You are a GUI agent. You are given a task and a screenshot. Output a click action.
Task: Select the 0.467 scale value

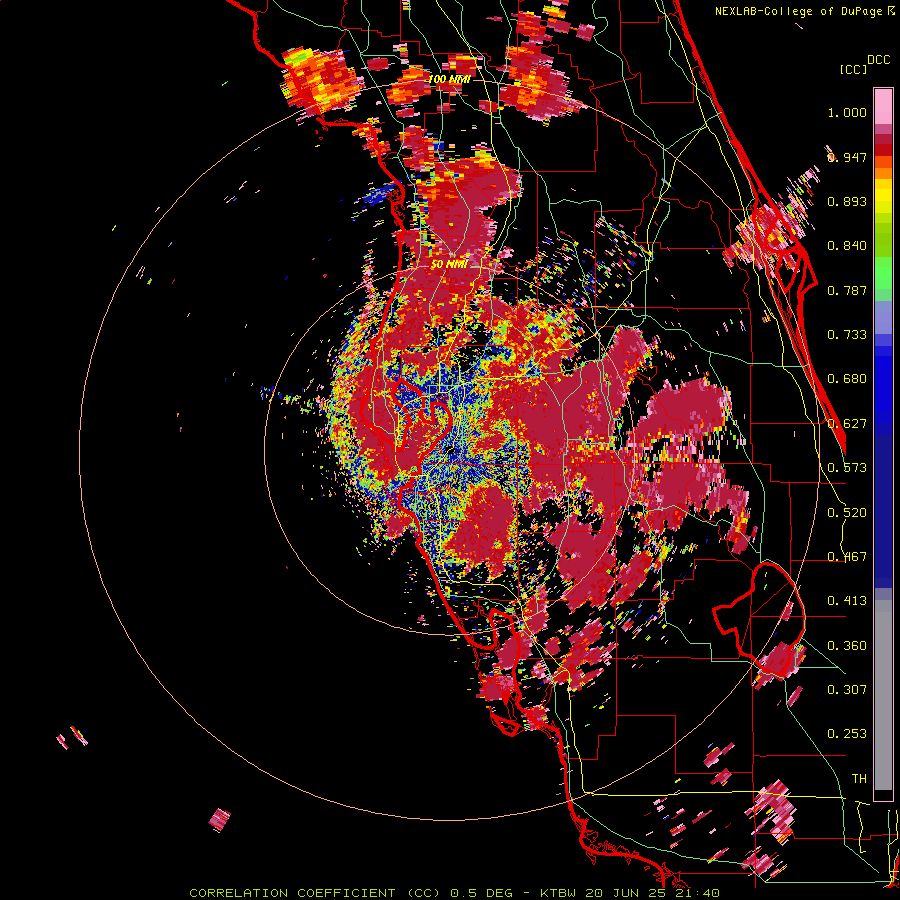pos(847,557)
